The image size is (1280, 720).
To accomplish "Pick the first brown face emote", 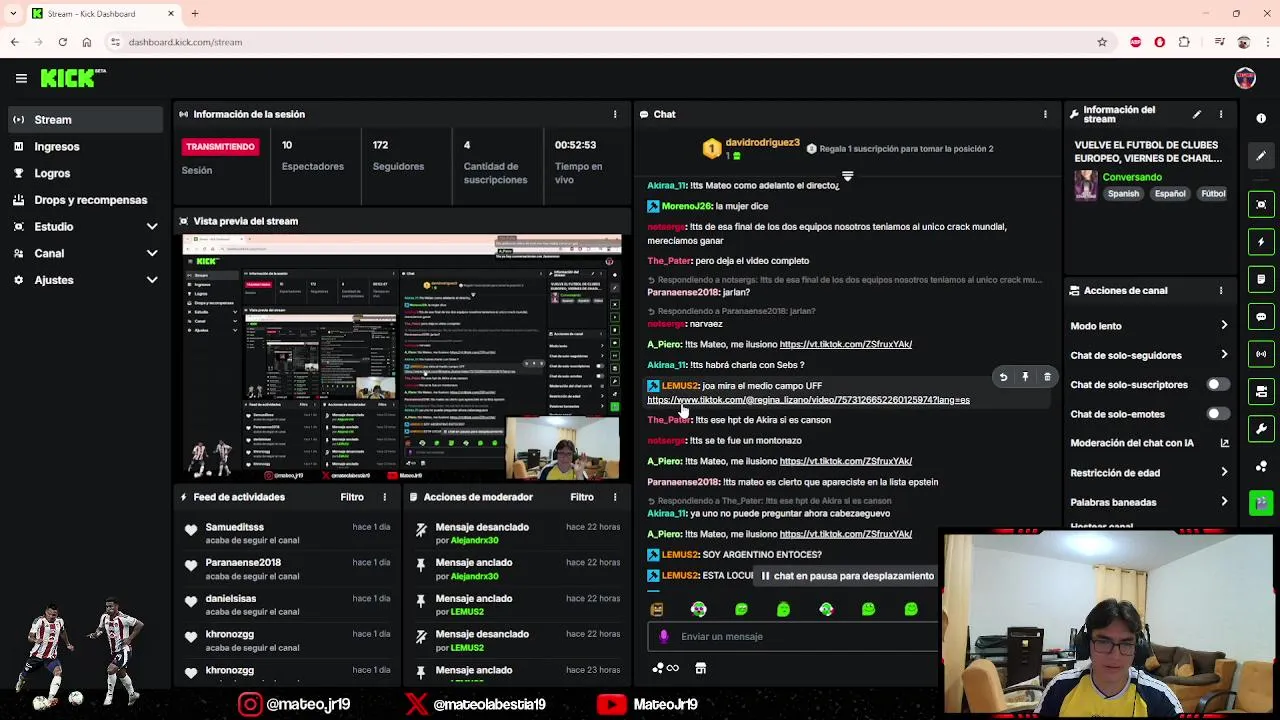I will (656, 609).
